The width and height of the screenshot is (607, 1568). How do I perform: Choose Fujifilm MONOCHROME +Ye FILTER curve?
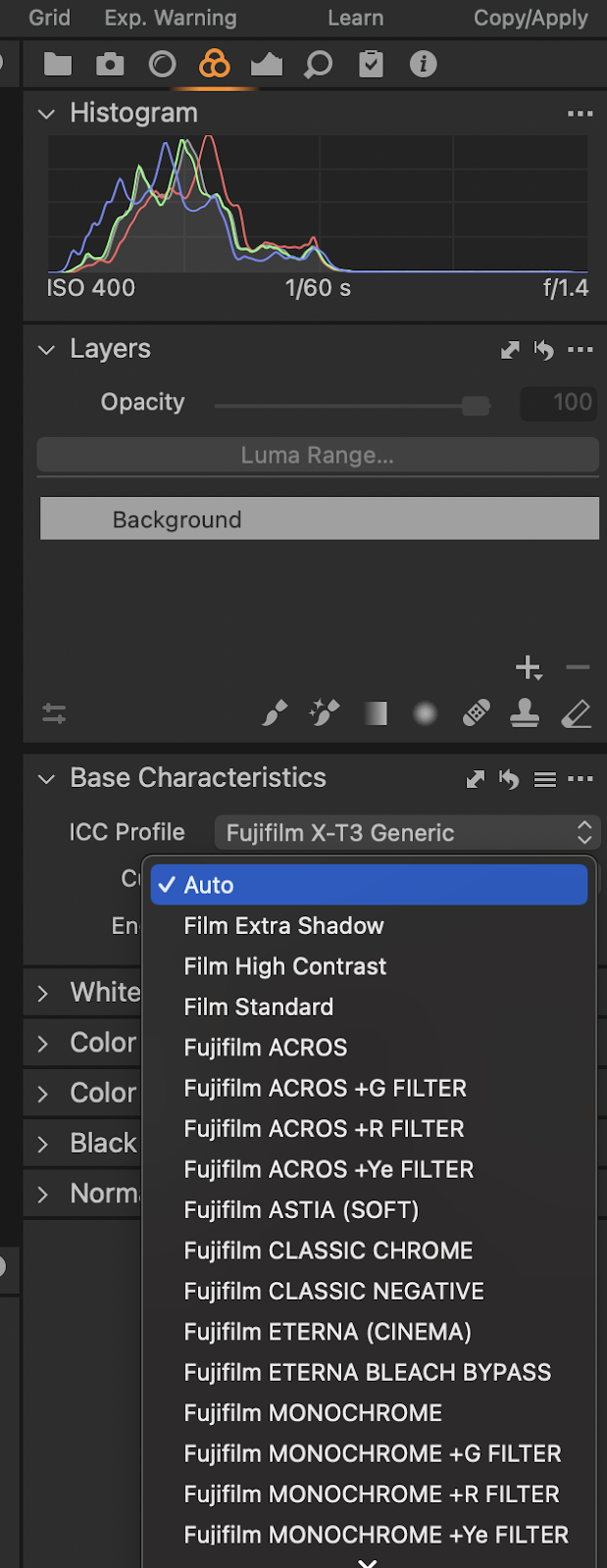pos(369,1536)
